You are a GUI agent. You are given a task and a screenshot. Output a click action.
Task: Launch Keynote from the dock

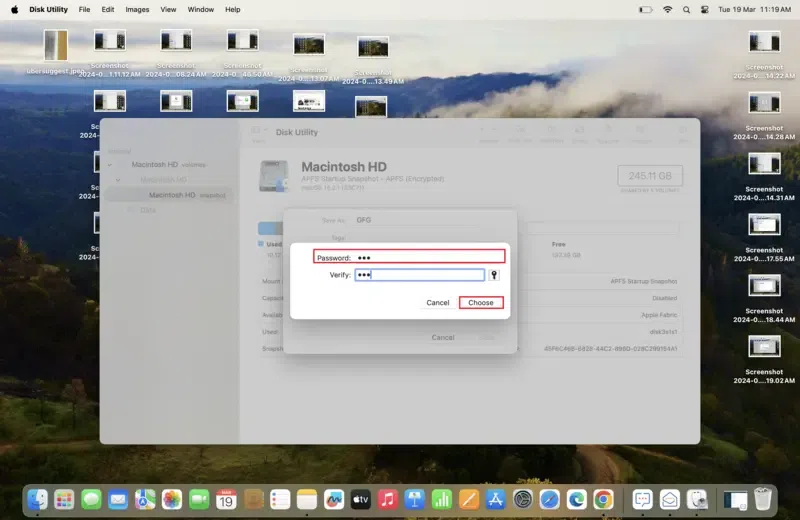(415, 500)
